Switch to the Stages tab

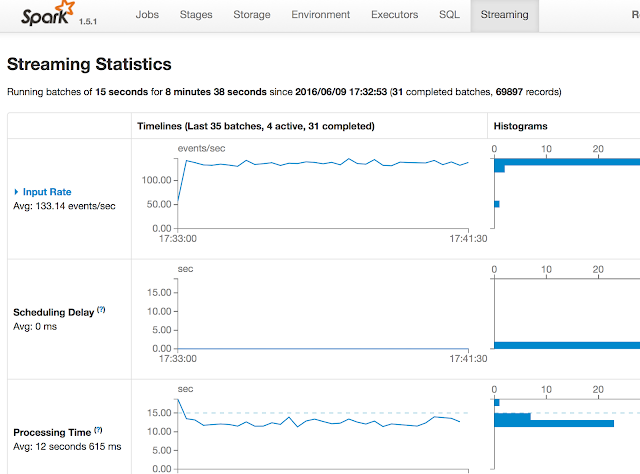(x=195, y=15)
